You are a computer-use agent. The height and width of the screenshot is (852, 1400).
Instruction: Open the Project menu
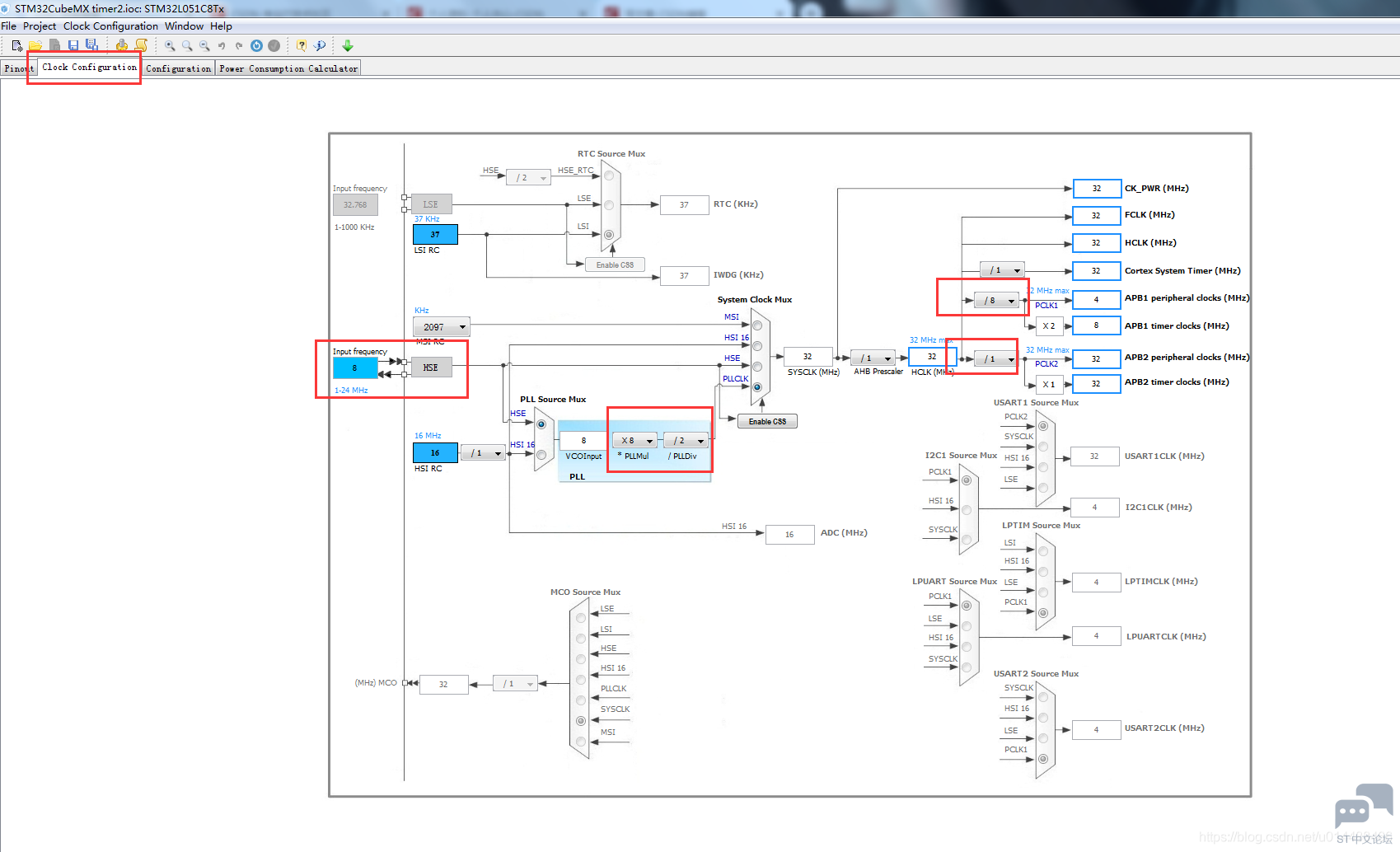pyautogui.click(x=40, y=26)
